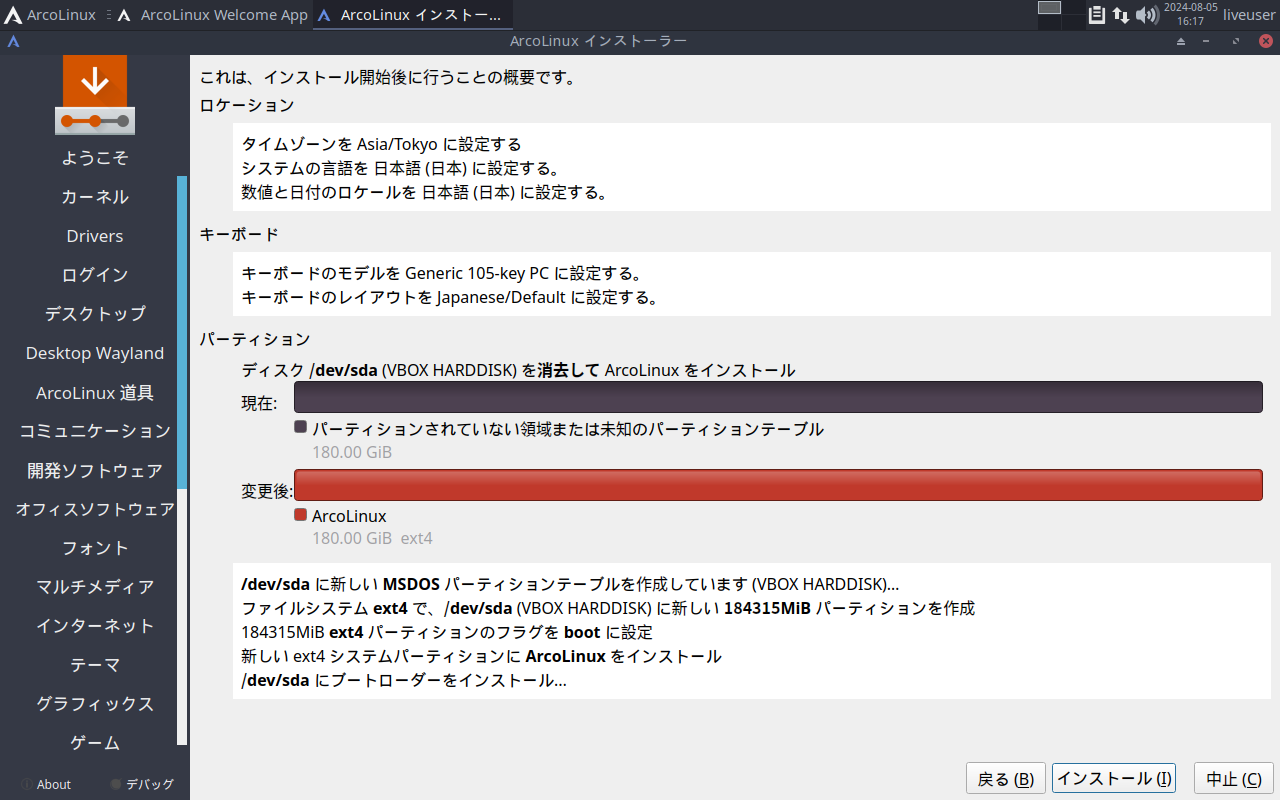The width and height of the screenshot is (1280, 800).
Task: Click the ロケーション section heading
Action: (247, 105)
